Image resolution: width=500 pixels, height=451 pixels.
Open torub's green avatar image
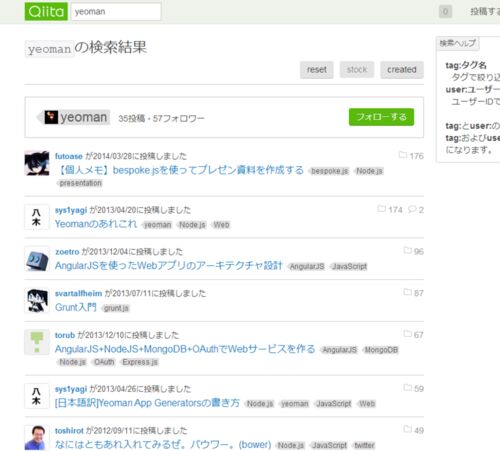pos(37,342)
